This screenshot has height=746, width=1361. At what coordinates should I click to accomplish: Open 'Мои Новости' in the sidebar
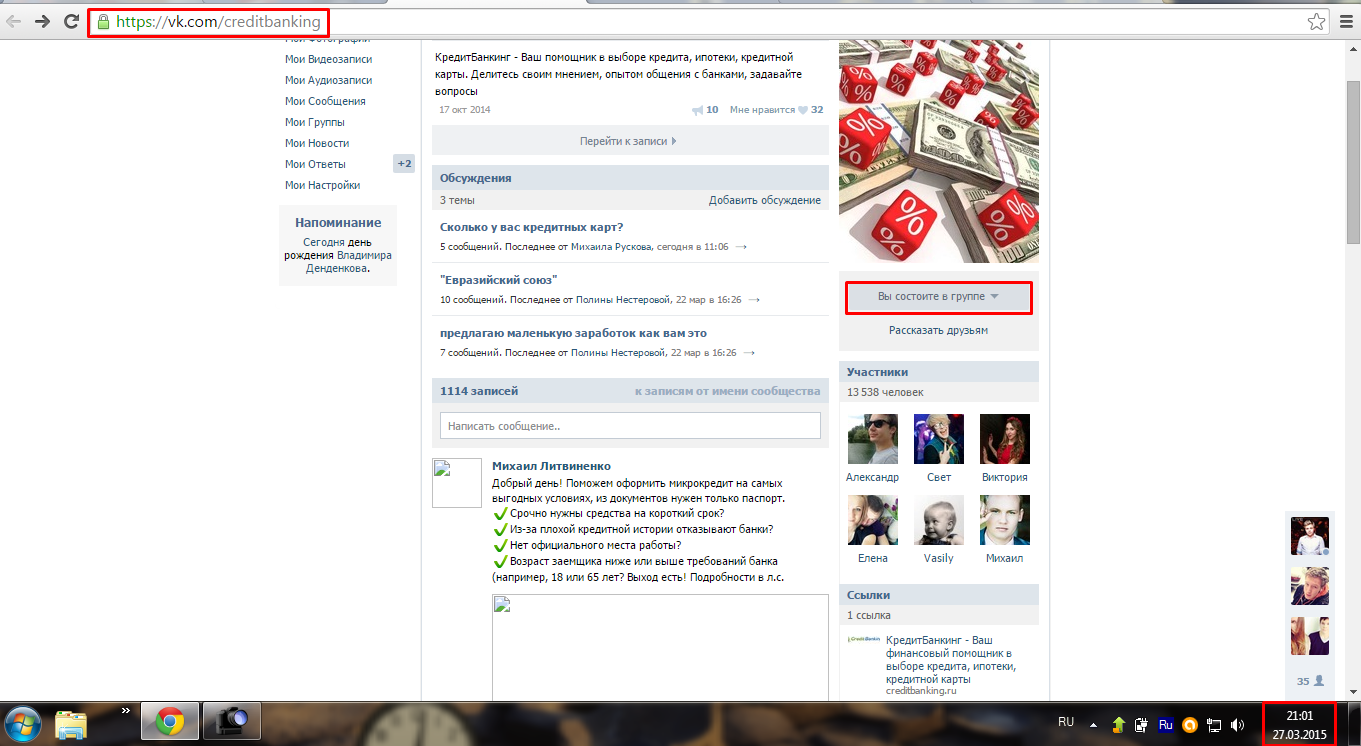click(x=317, y=143)
